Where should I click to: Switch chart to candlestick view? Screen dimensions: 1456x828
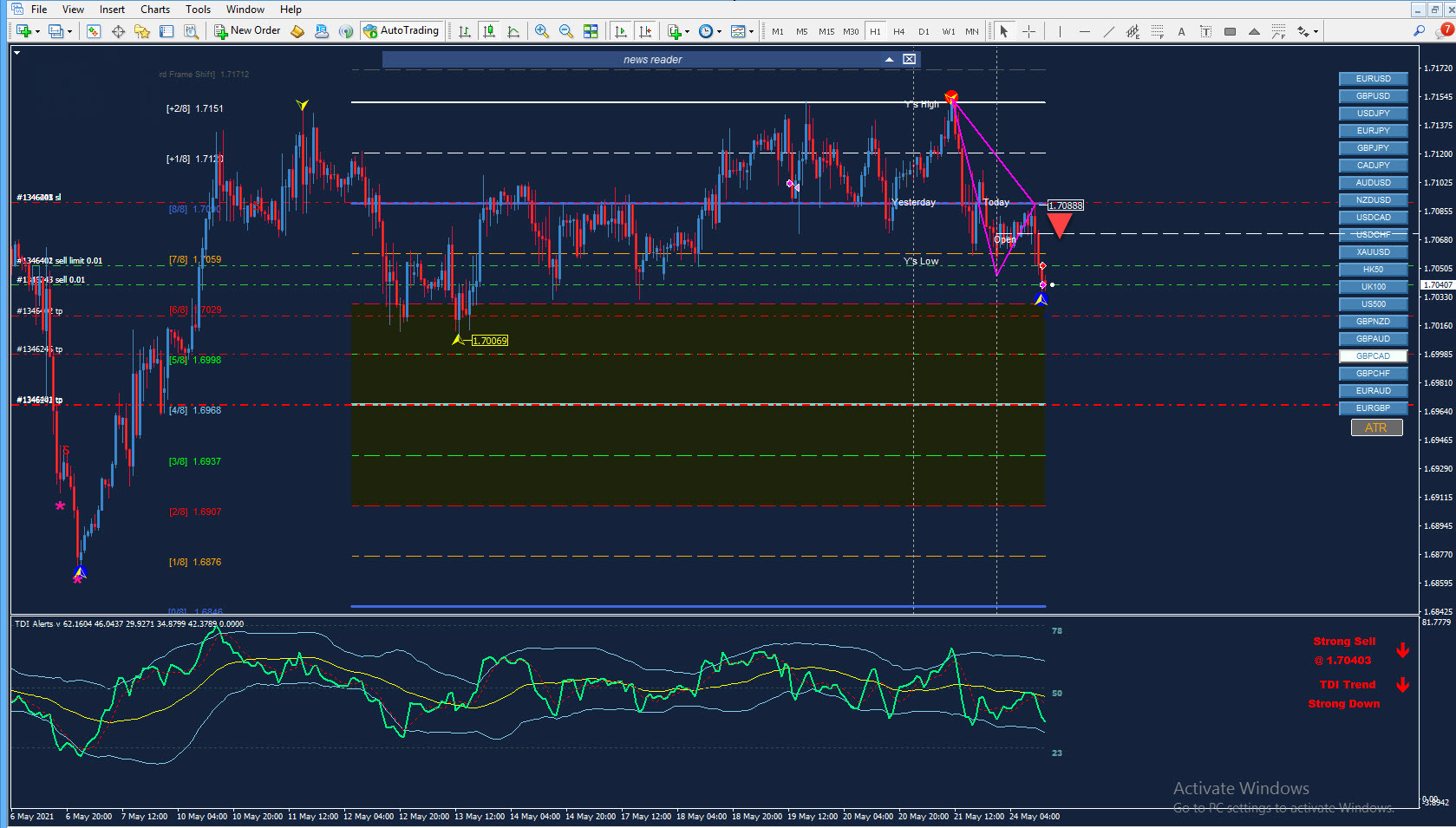click(489, 31)
